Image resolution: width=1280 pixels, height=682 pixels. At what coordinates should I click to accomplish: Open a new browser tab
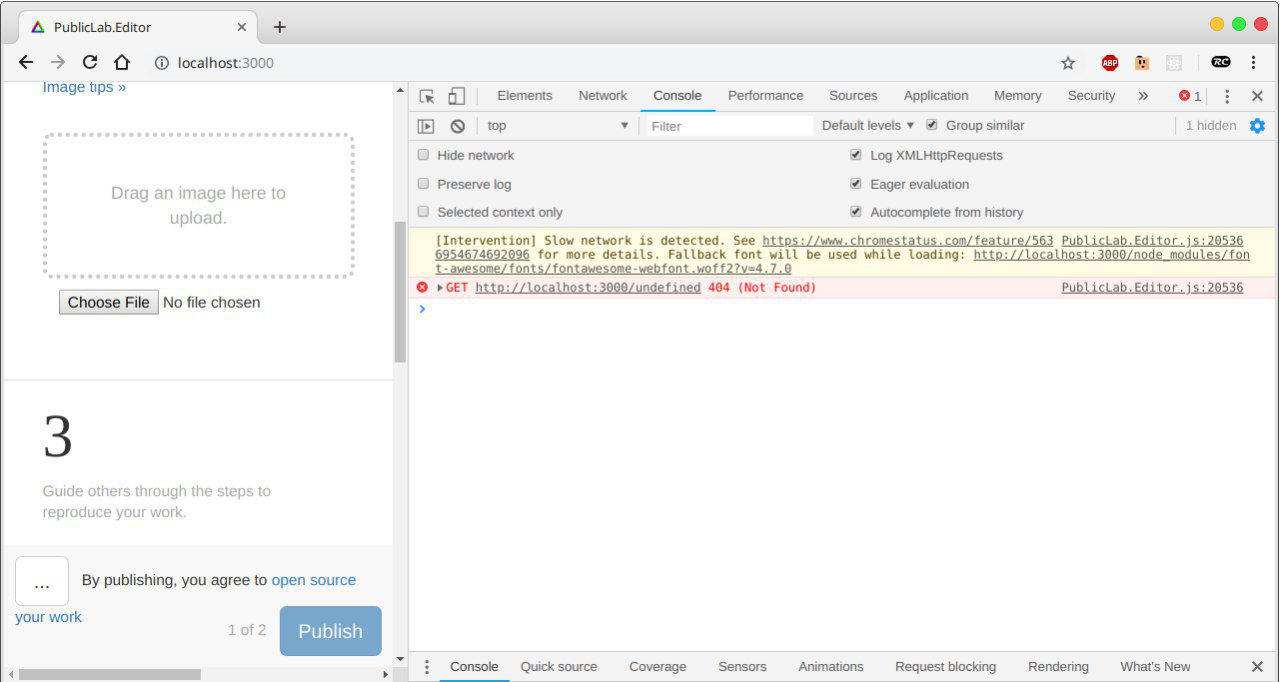tap(280, 27)
